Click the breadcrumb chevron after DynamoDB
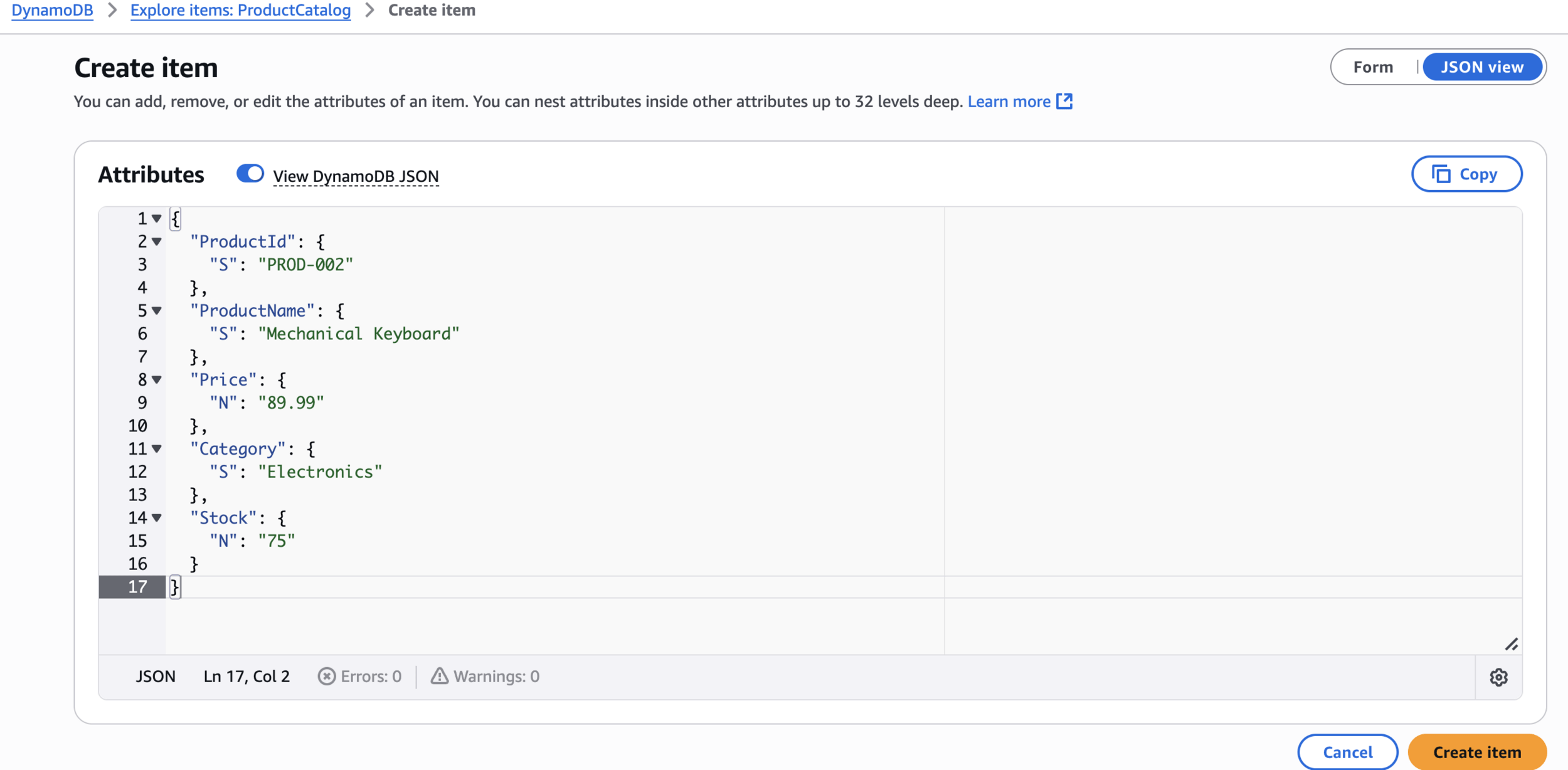The height and width of the screenshot is (770, 1568). (x=112, y=10)
